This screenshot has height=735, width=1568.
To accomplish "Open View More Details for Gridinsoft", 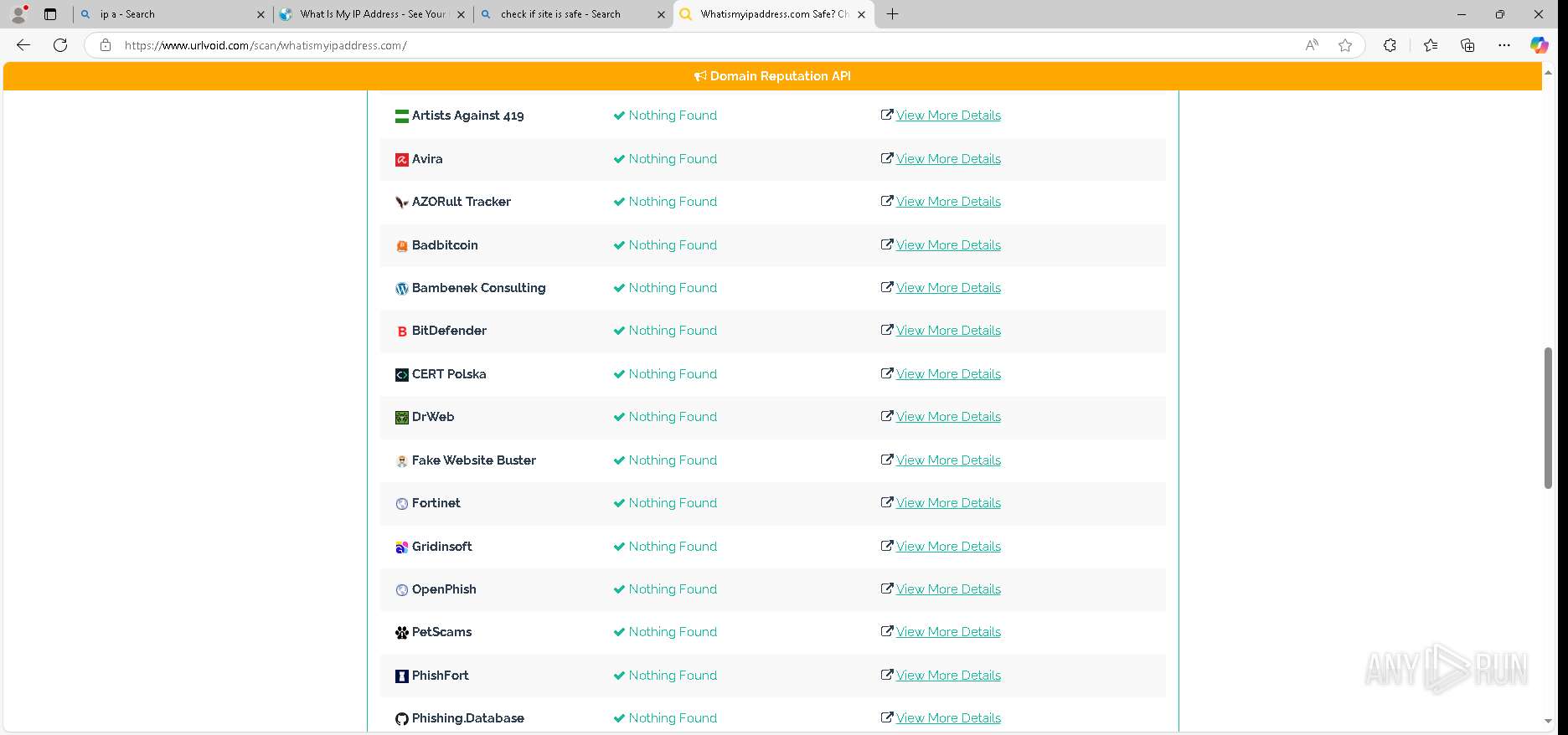I will pyautogui.click(x=948, y=547).
